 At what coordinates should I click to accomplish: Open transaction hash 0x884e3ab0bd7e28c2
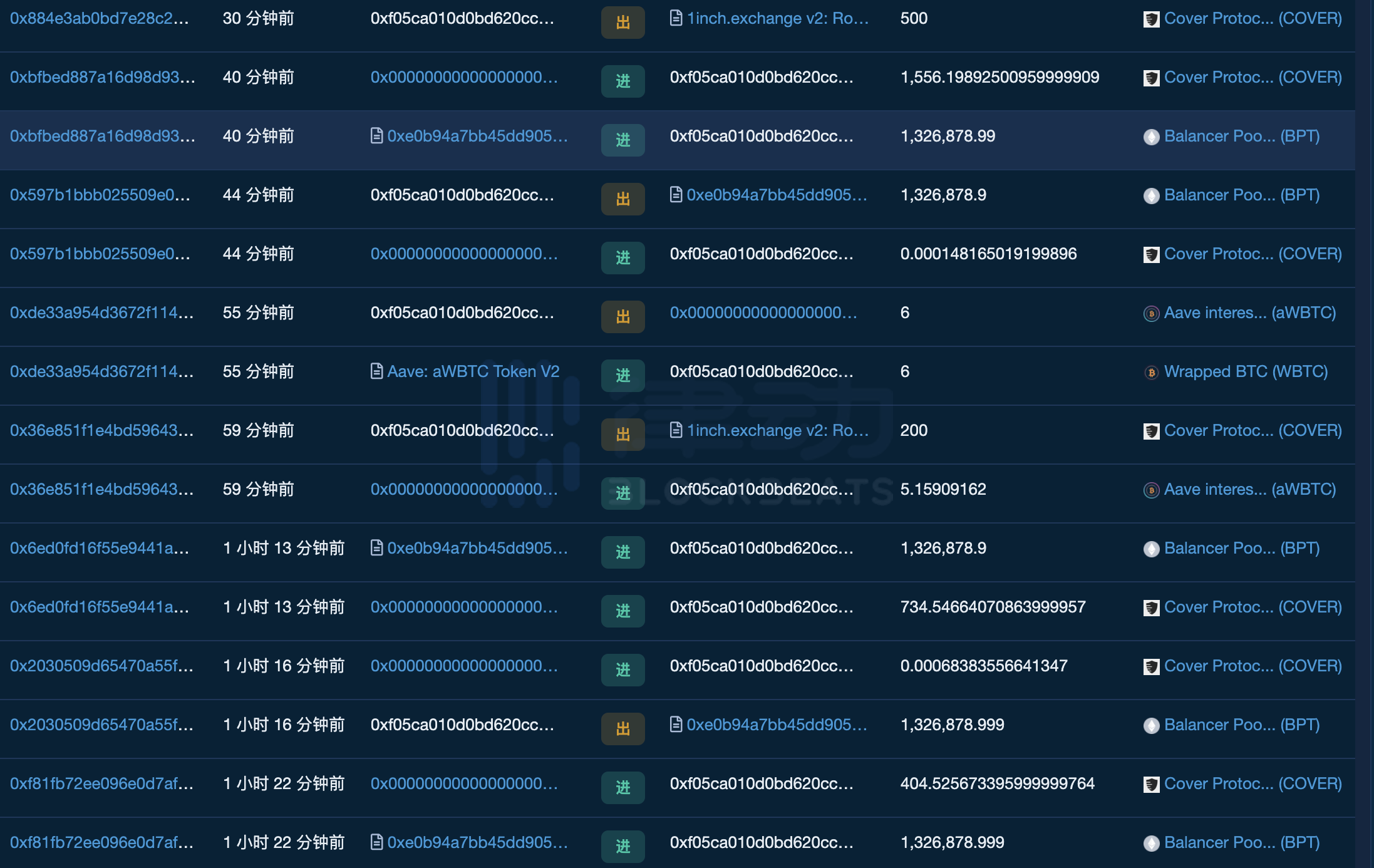99,18
